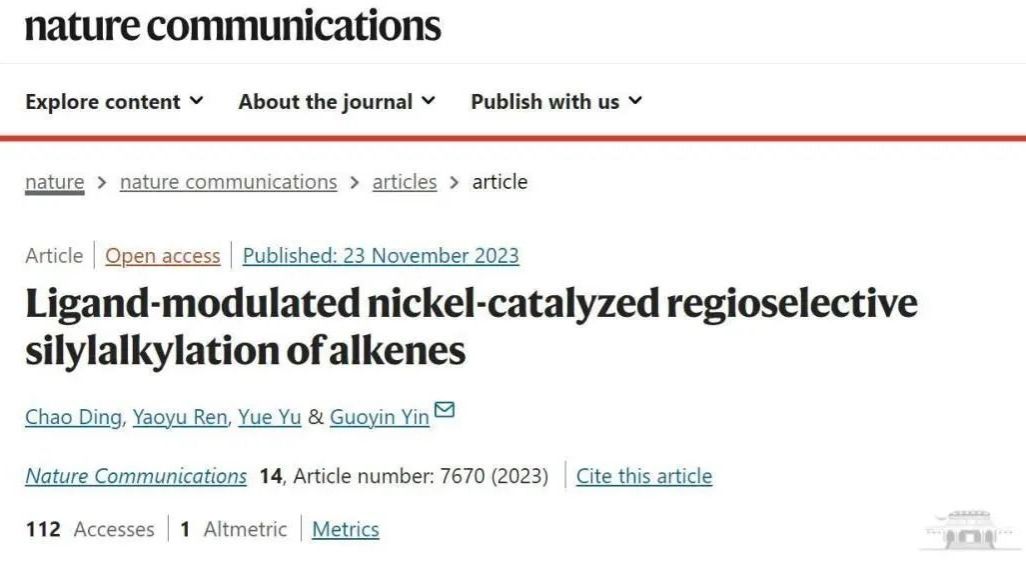Click the envelope icon beside Guoyin Yin
Viewport: 1026px width, 578px height.
coord(444,409)
